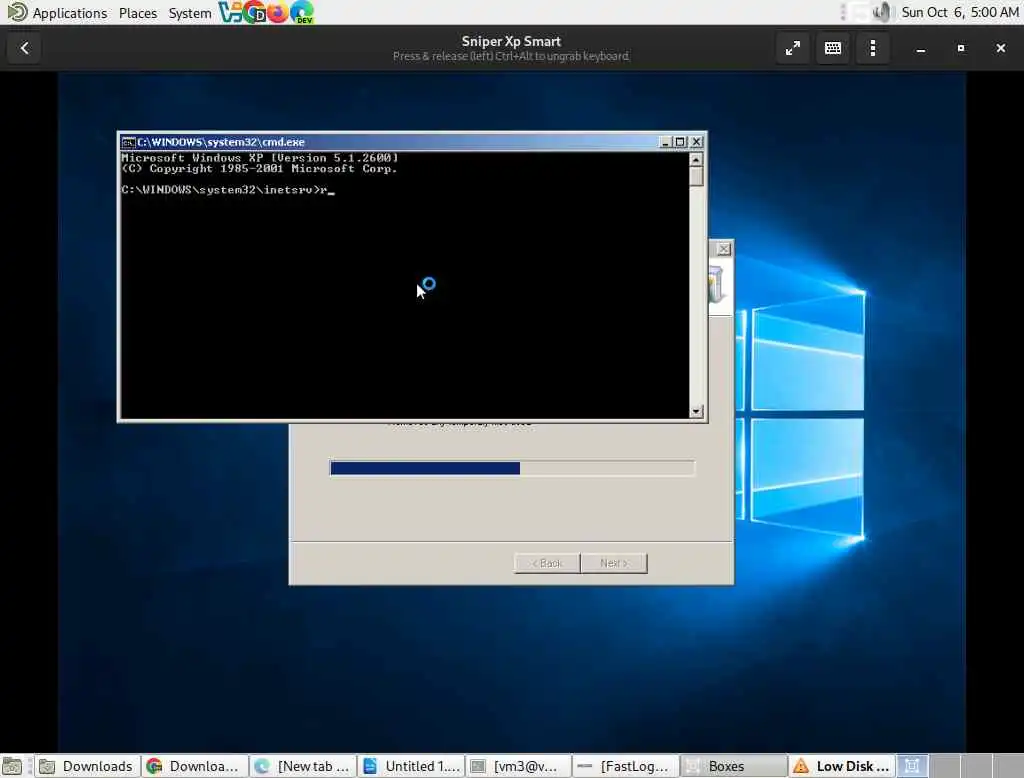
Task: Click the setup icon in installer dialog
Action: [x=717, y=285]
